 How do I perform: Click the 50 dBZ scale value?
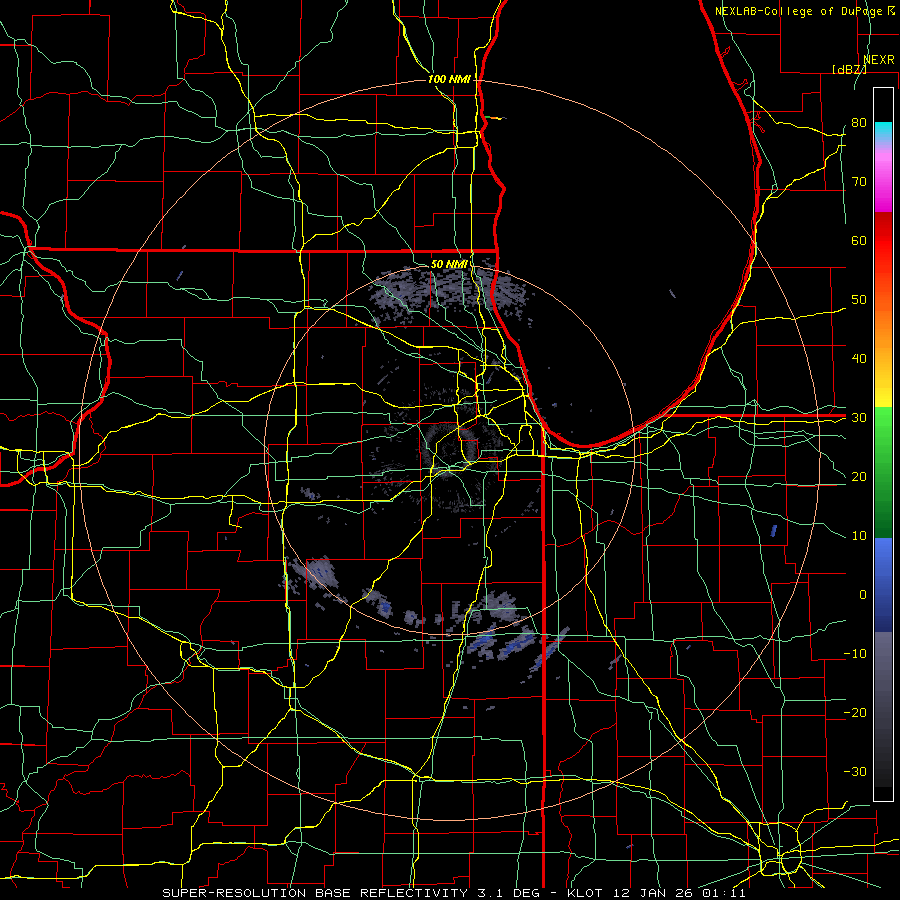point(859,300)
